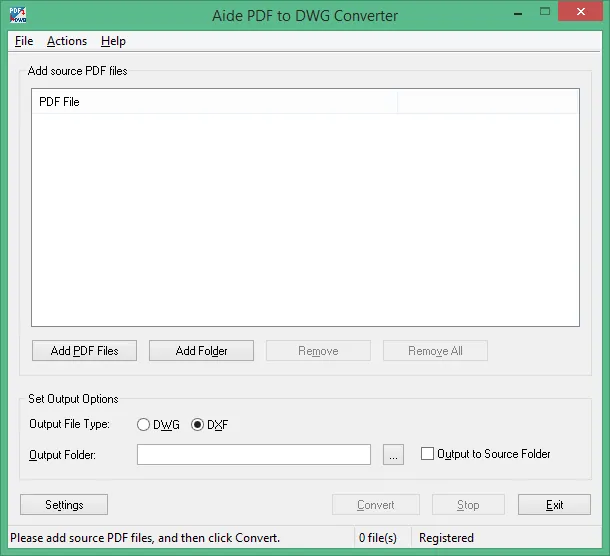Click the Remove button
This screenshot has width=610, height=556.
[x=318, y=351]
